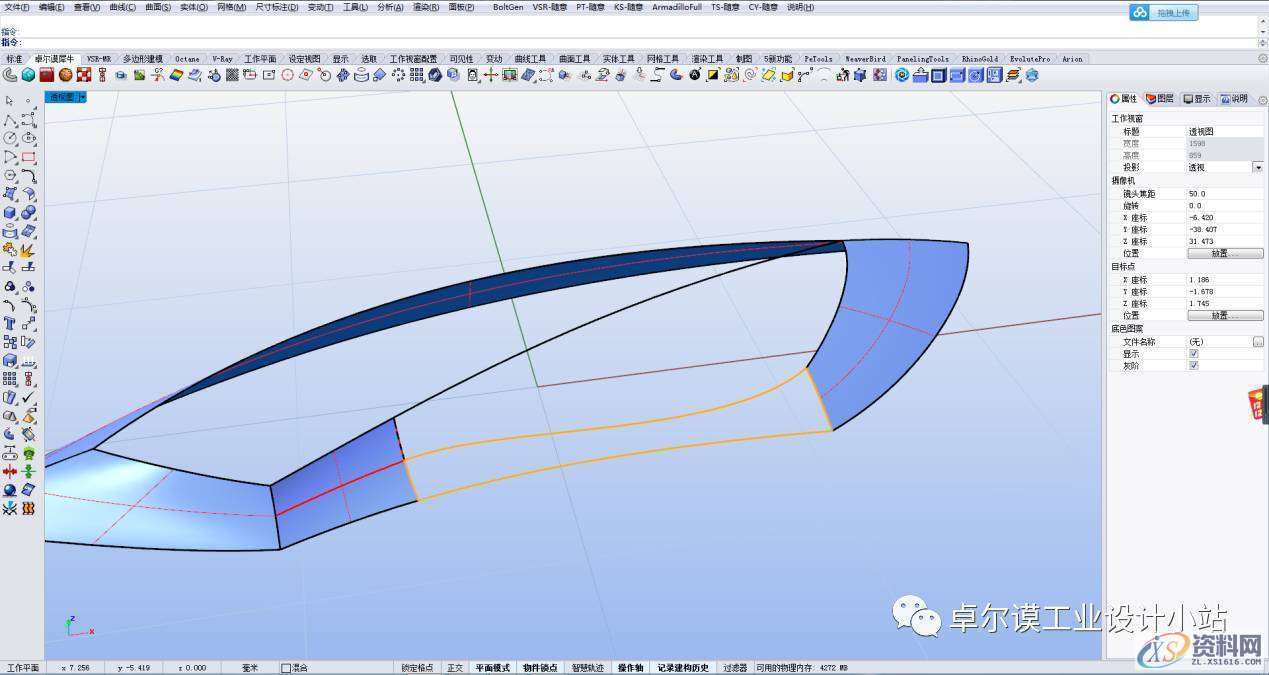Open the 曲面(S) menu
This screenshot has height=675, width=1269.
tap(158, 7)
